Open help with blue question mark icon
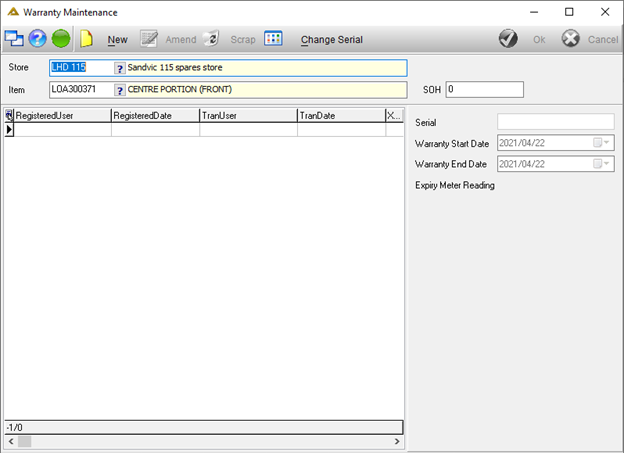The image size is (624, 453). pos(37,39)
